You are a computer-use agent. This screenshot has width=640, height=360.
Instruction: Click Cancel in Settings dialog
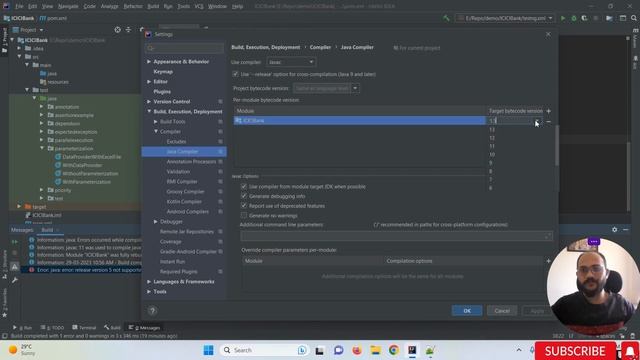[502, 311]
